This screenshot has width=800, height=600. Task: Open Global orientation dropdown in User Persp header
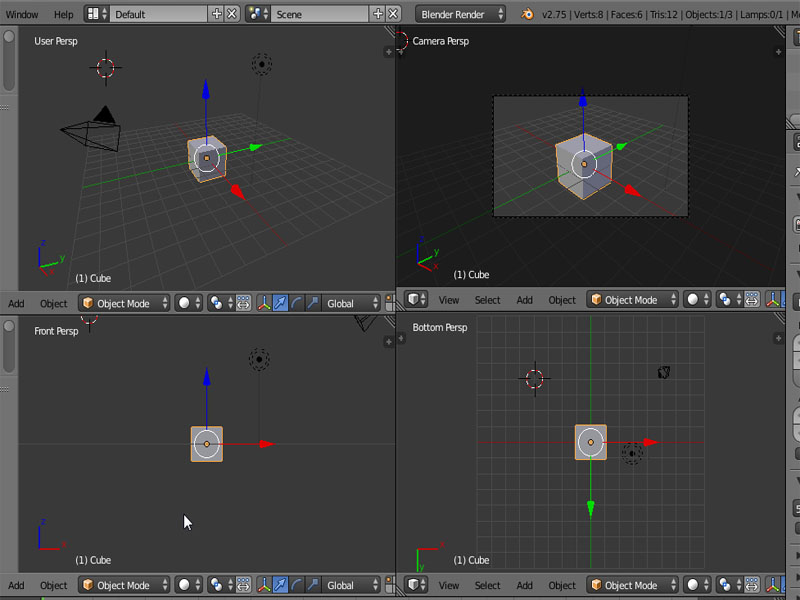(x=352, y=303)
